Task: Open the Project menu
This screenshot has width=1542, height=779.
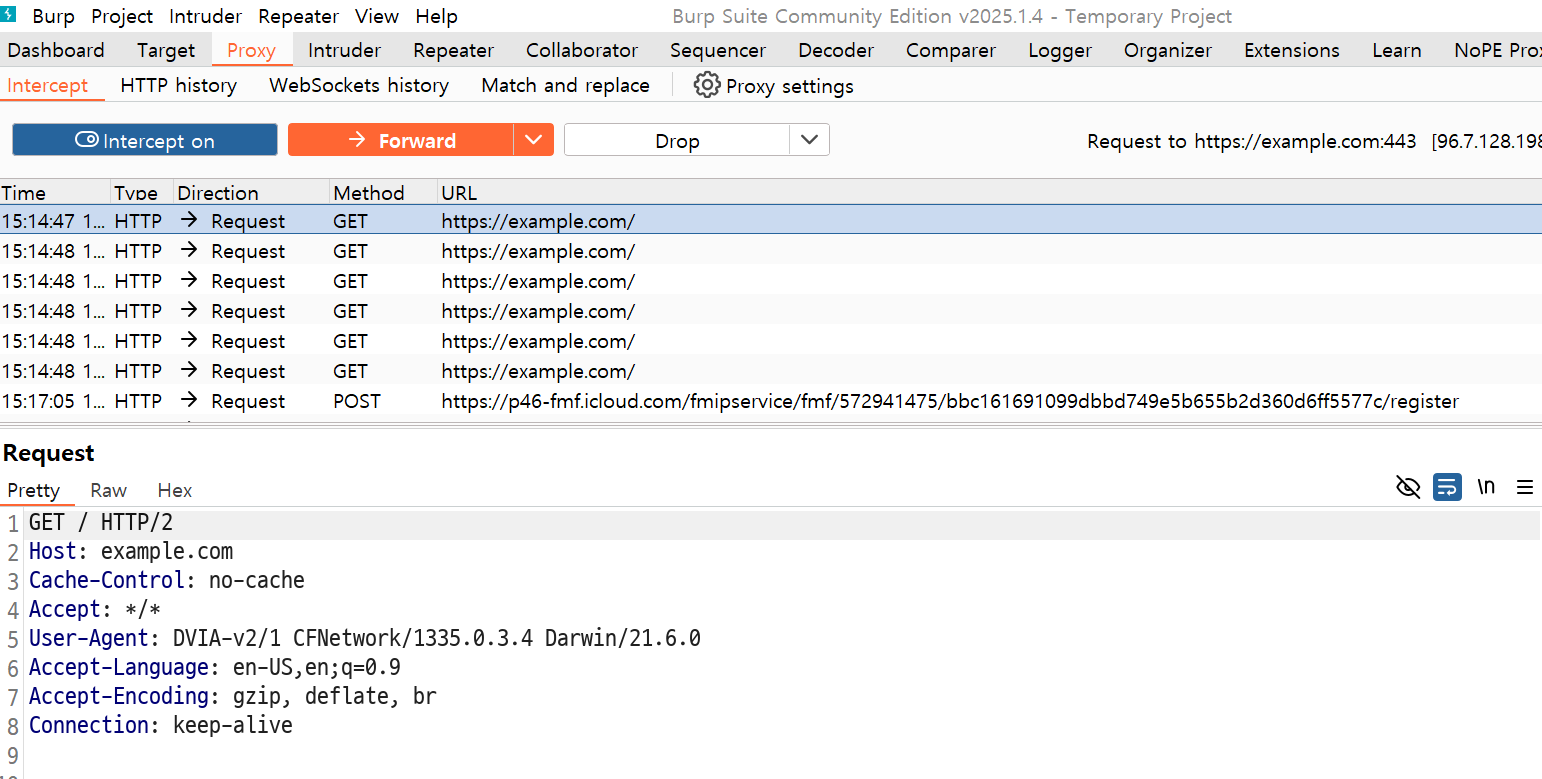Action: coord(122,16)
